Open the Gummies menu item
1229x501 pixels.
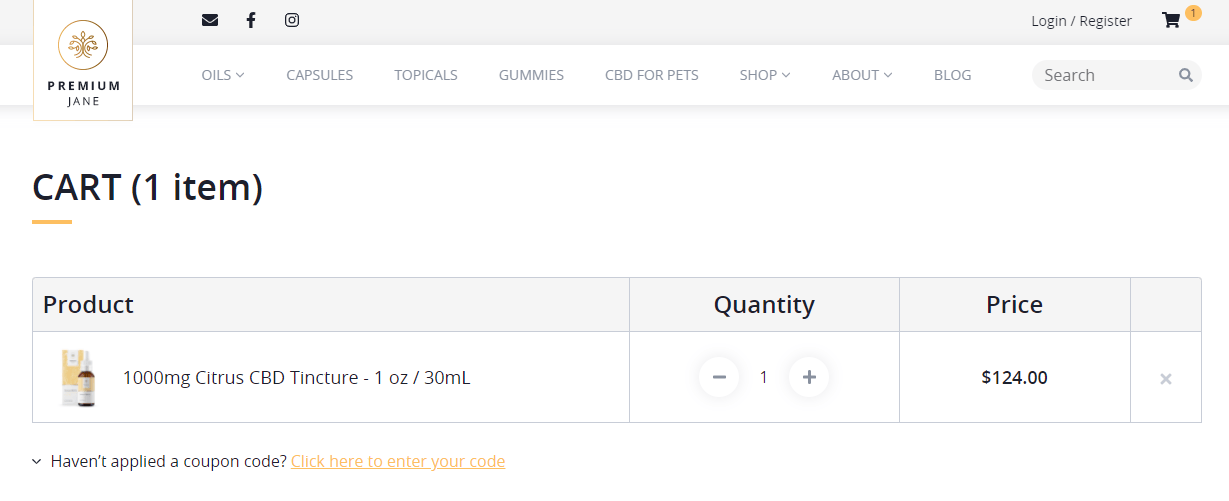click(531, 75)
